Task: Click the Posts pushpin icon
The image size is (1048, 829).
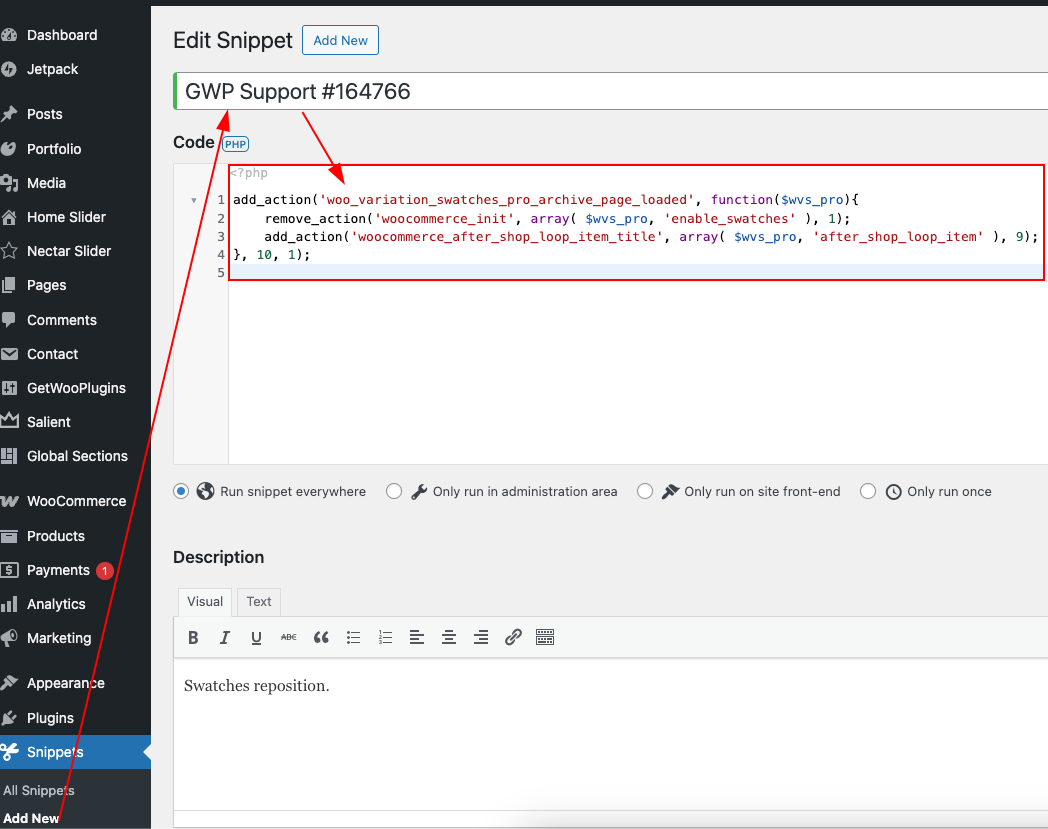Action: tap(9, 114)
